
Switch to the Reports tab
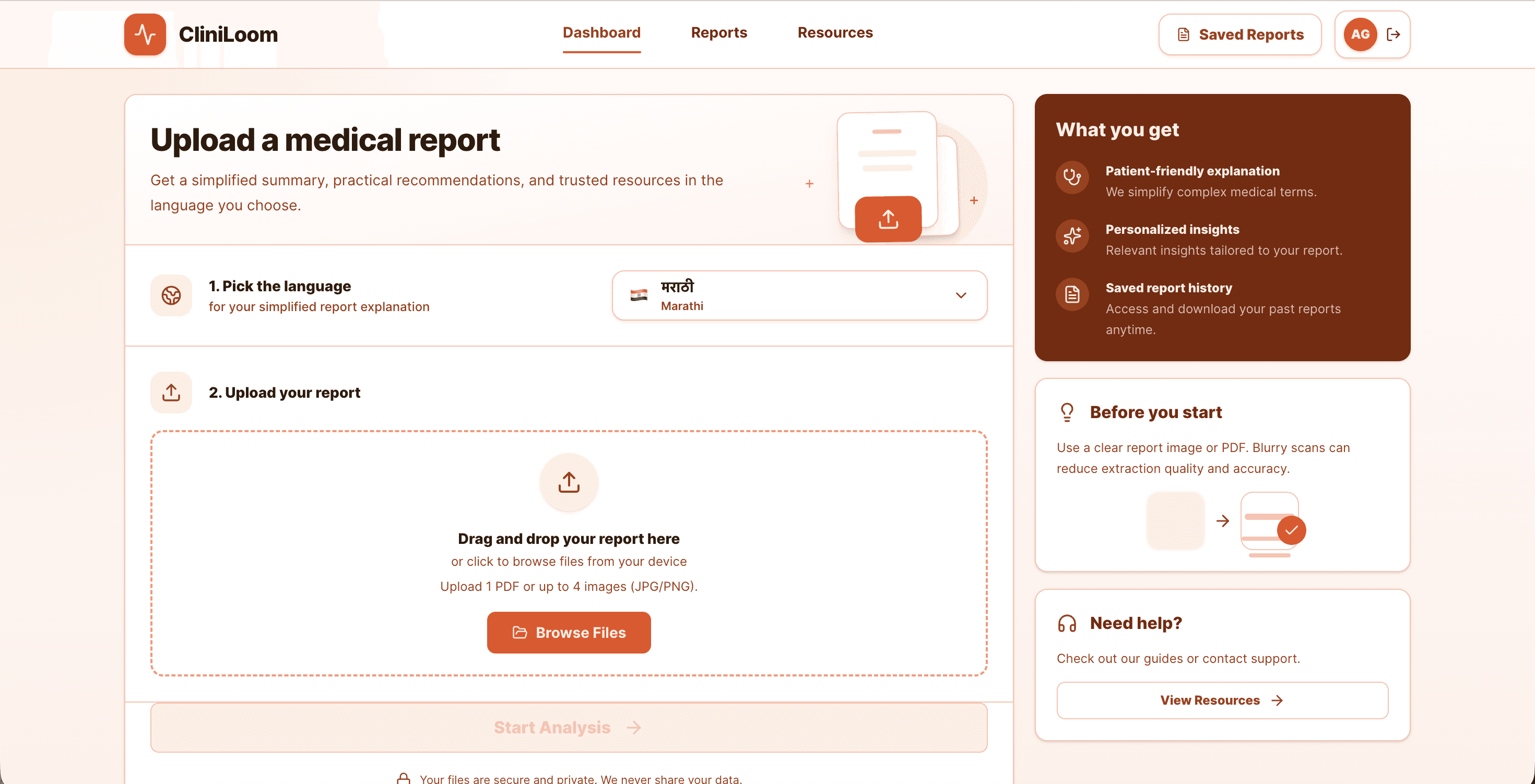[x=718, y=33]
